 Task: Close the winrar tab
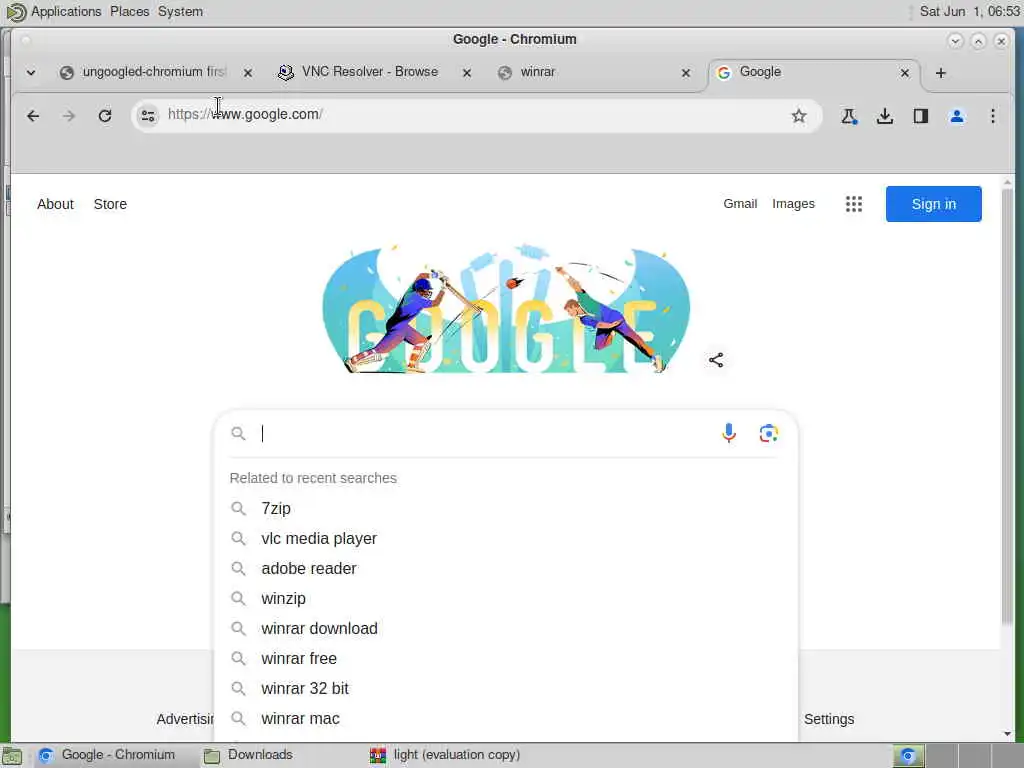click(686, 73)
